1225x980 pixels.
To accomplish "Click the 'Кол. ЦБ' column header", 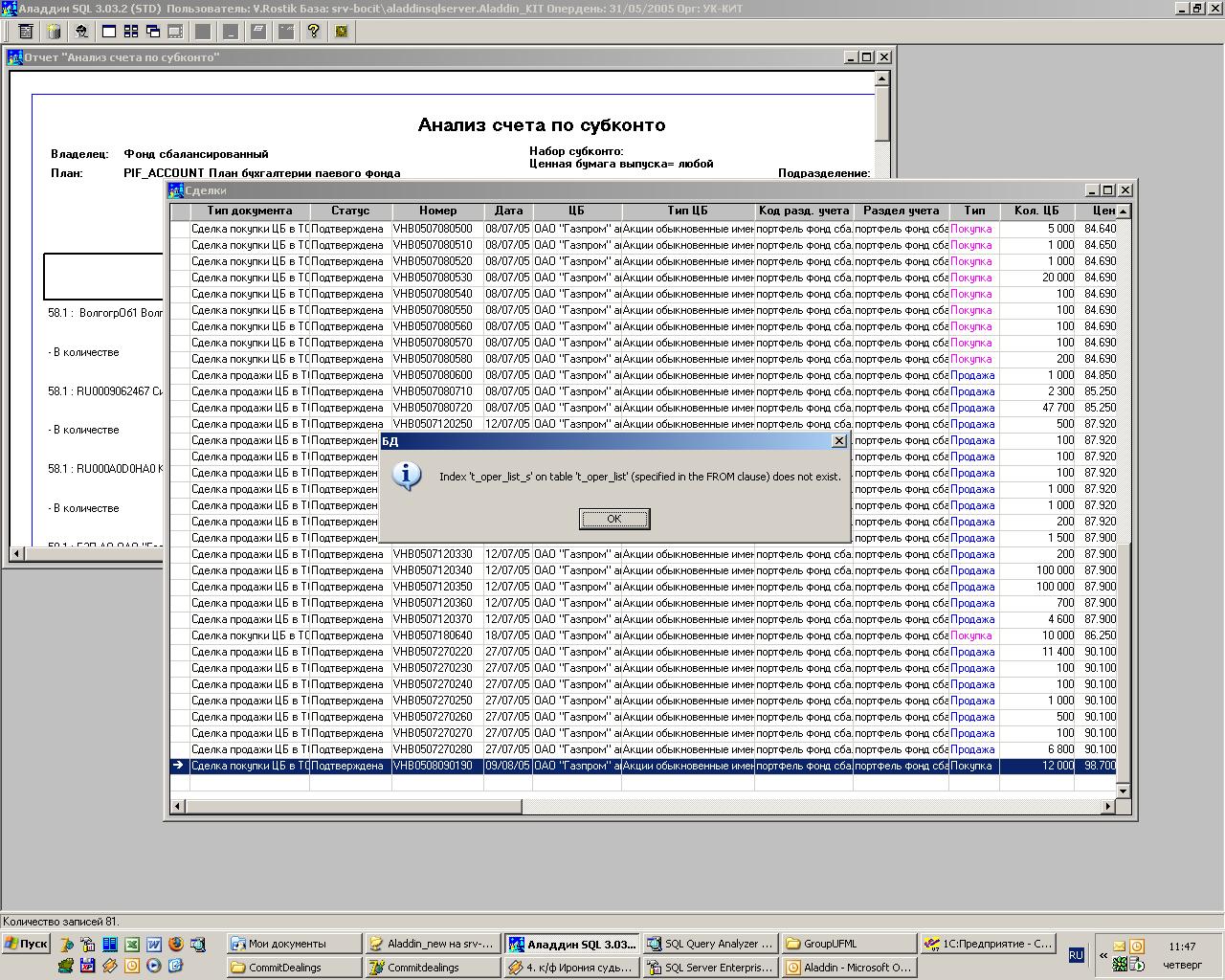I will pyautogui.click(x=1036, y=211).
